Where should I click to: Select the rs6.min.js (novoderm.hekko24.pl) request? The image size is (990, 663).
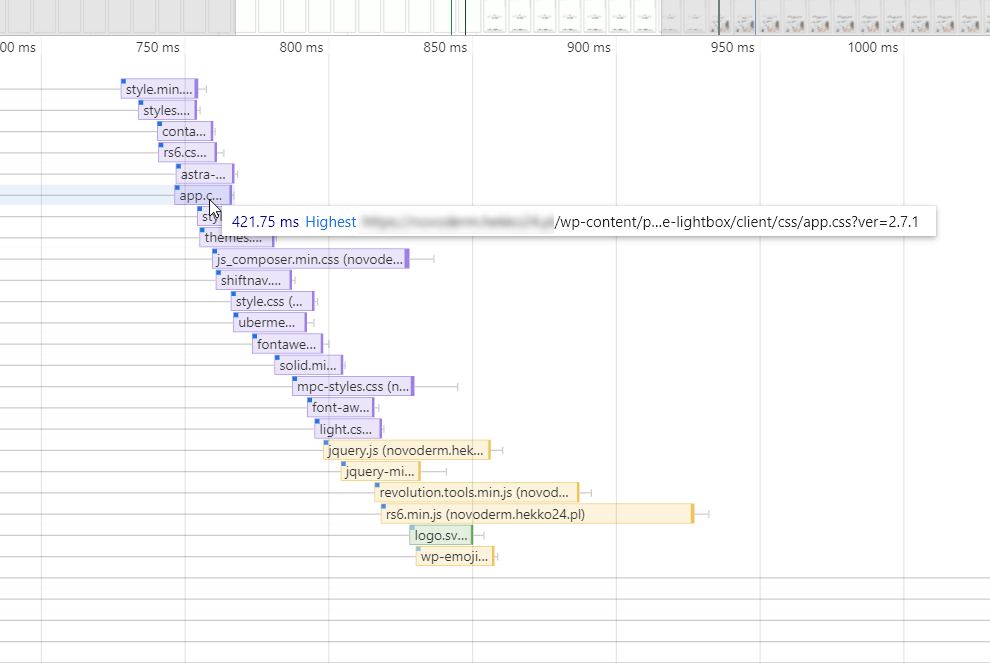pyautogui.click(x=537, y=514)
